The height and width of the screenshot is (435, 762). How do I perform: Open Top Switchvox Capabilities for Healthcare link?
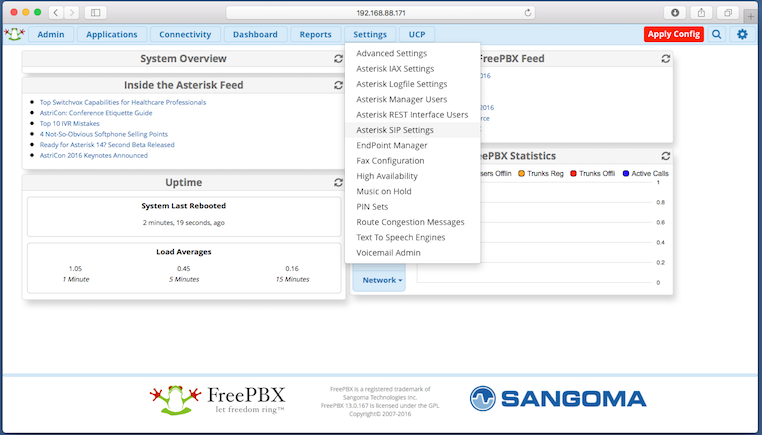click(x=123, y=102)
